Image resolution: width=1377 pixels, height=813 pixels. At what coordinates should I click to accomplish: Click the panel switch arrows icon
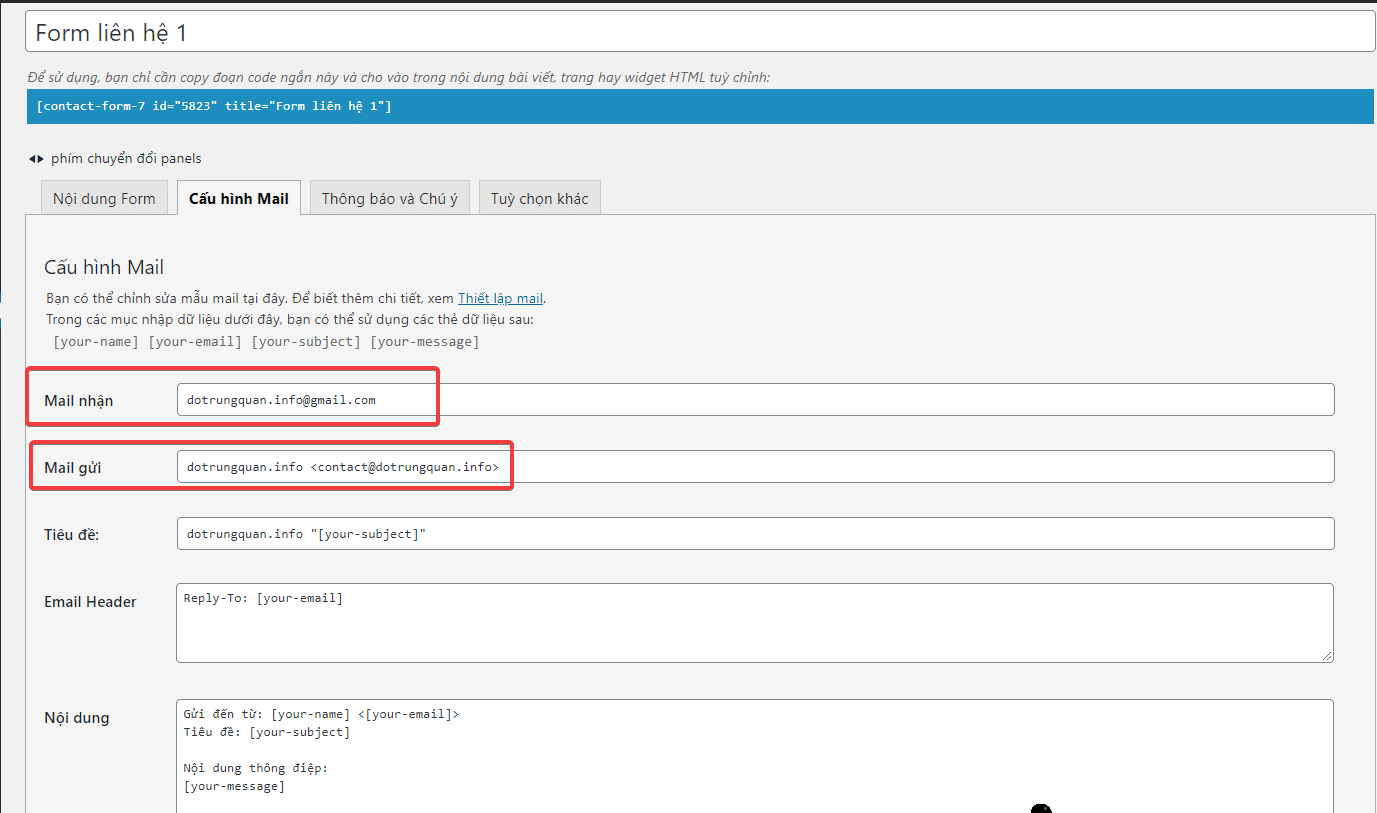[37, 158]
